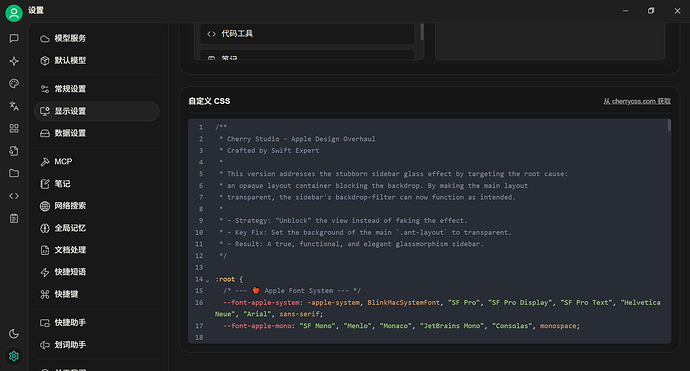The height and width of the screenshot is (371, 690).
Task: Open the sparkle agents sidebar icon
Action: pos(14,61)
